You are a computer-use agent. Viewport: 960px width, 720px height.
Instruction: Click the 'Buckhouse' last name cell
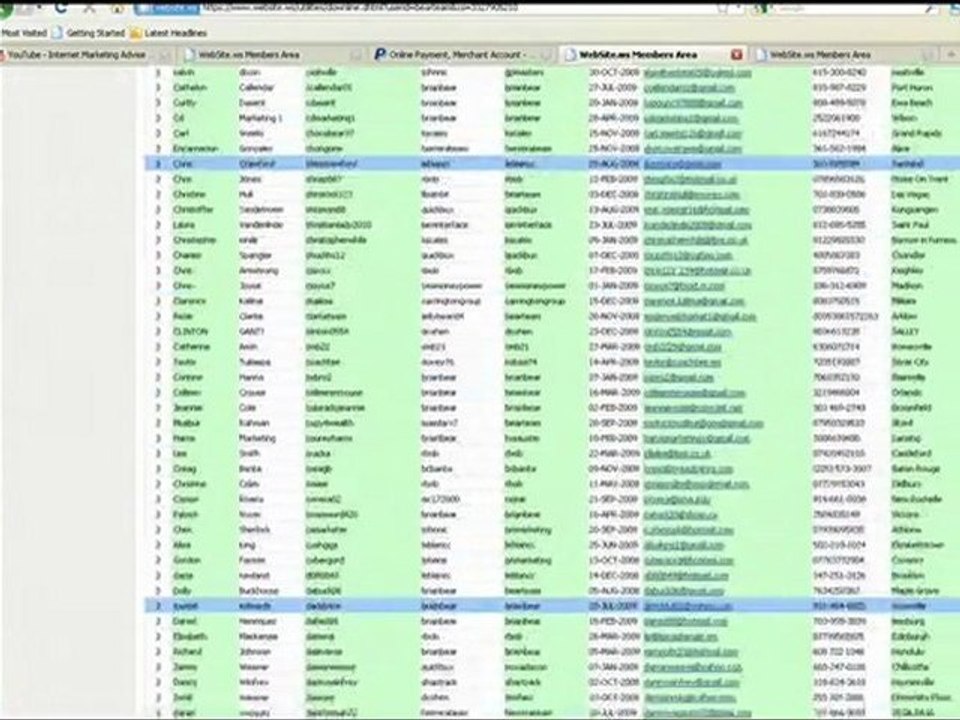pyautogui.click(x=258, y=591)
